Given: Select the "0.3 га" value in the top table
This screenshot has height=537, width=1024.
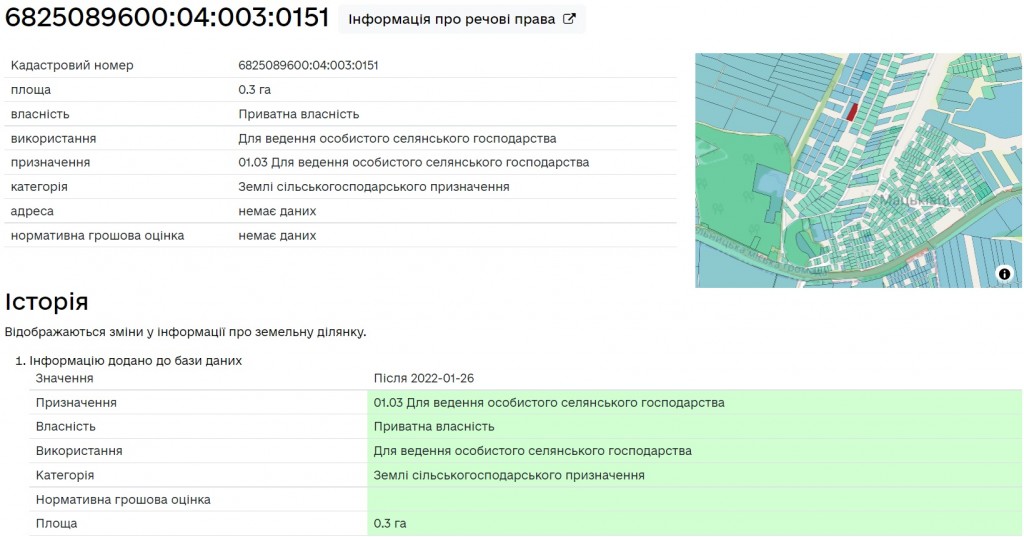Looking at the screenshot, I should click(x=254, y=90).
